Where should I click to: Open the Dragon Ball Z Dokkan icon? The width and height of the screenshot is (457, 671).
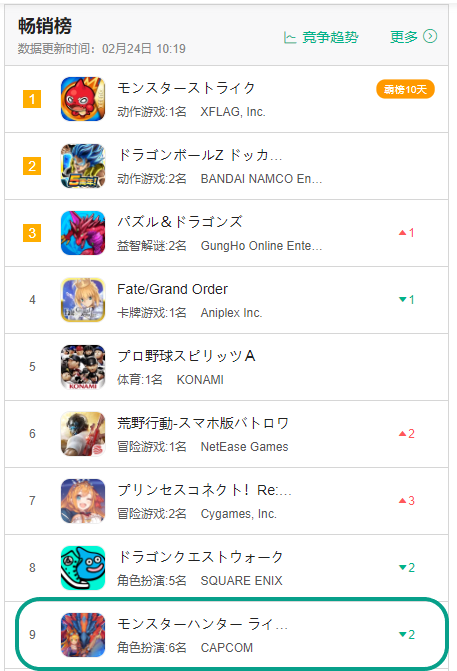point(83,166)
